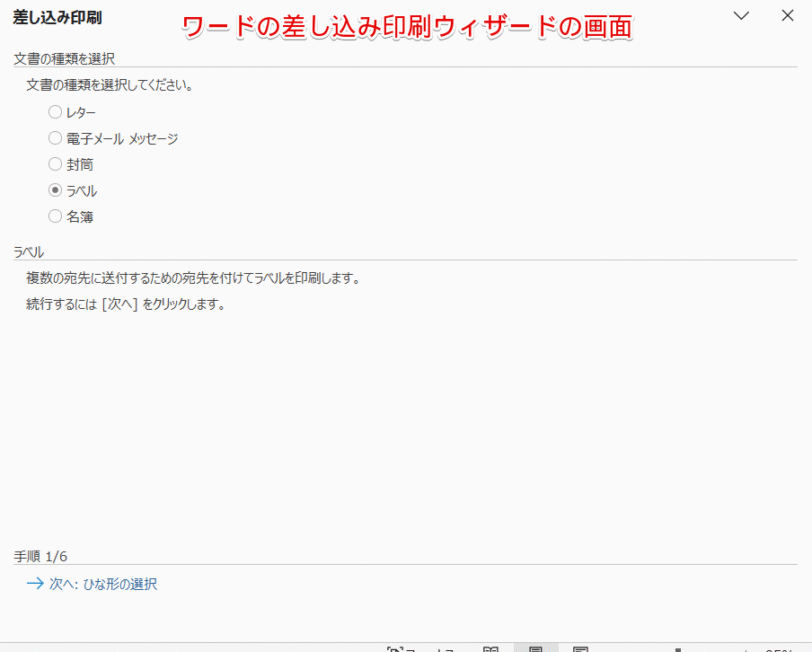Image resolution: width=812 pixels, height=652 pixels.
Task: Click the zoom in plus icon
Action: (x=744, y=648)
